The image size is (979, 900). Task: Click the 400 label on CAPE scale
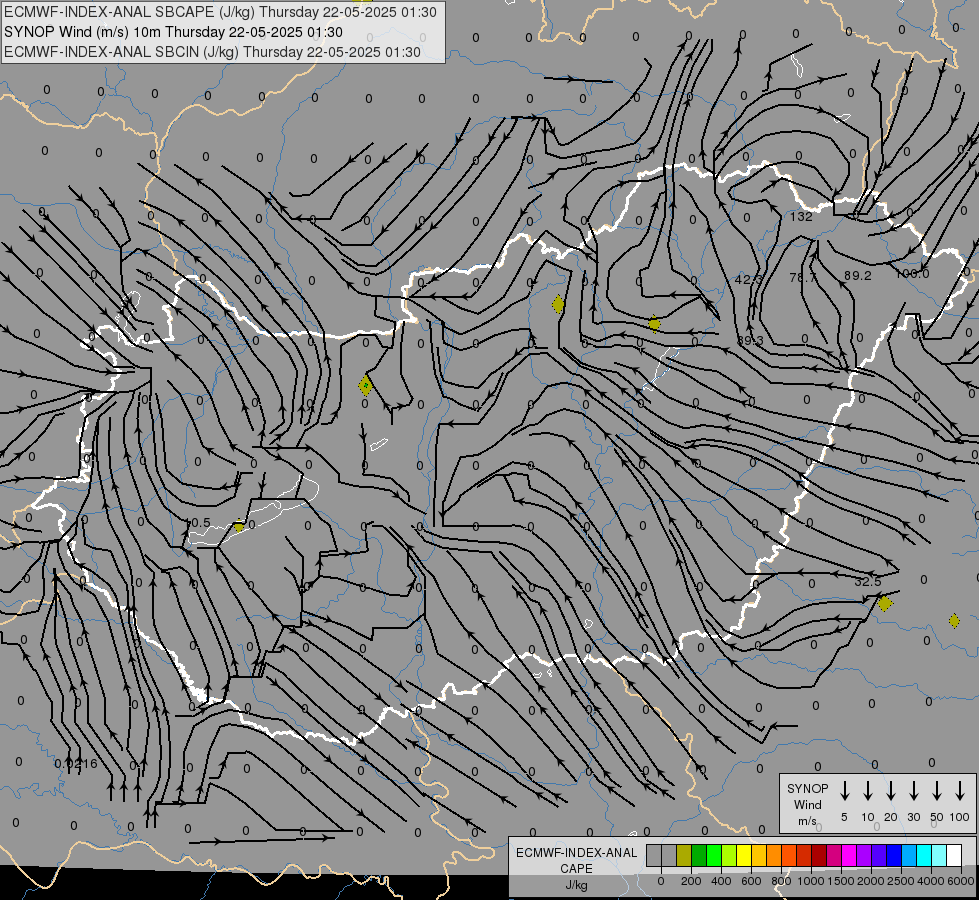coord(721,881)
